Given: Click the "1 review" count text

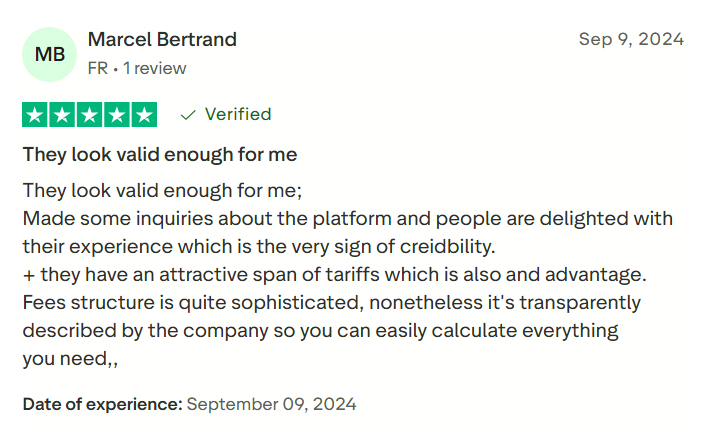Looking at the screenshot, I should tap(155, 69).
